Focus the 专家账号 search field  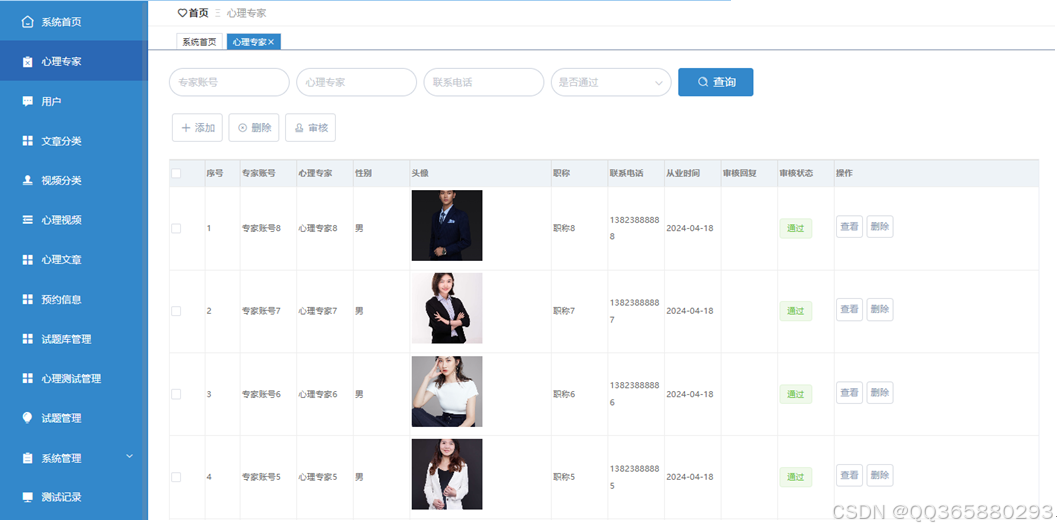(229, 82)
